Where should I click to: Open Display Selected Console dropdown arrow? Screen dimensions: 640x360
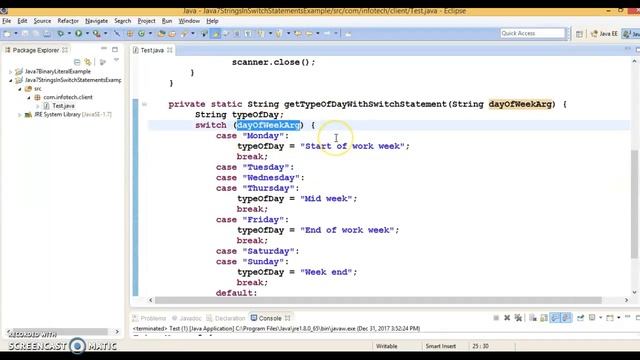(x=601, y=318)
